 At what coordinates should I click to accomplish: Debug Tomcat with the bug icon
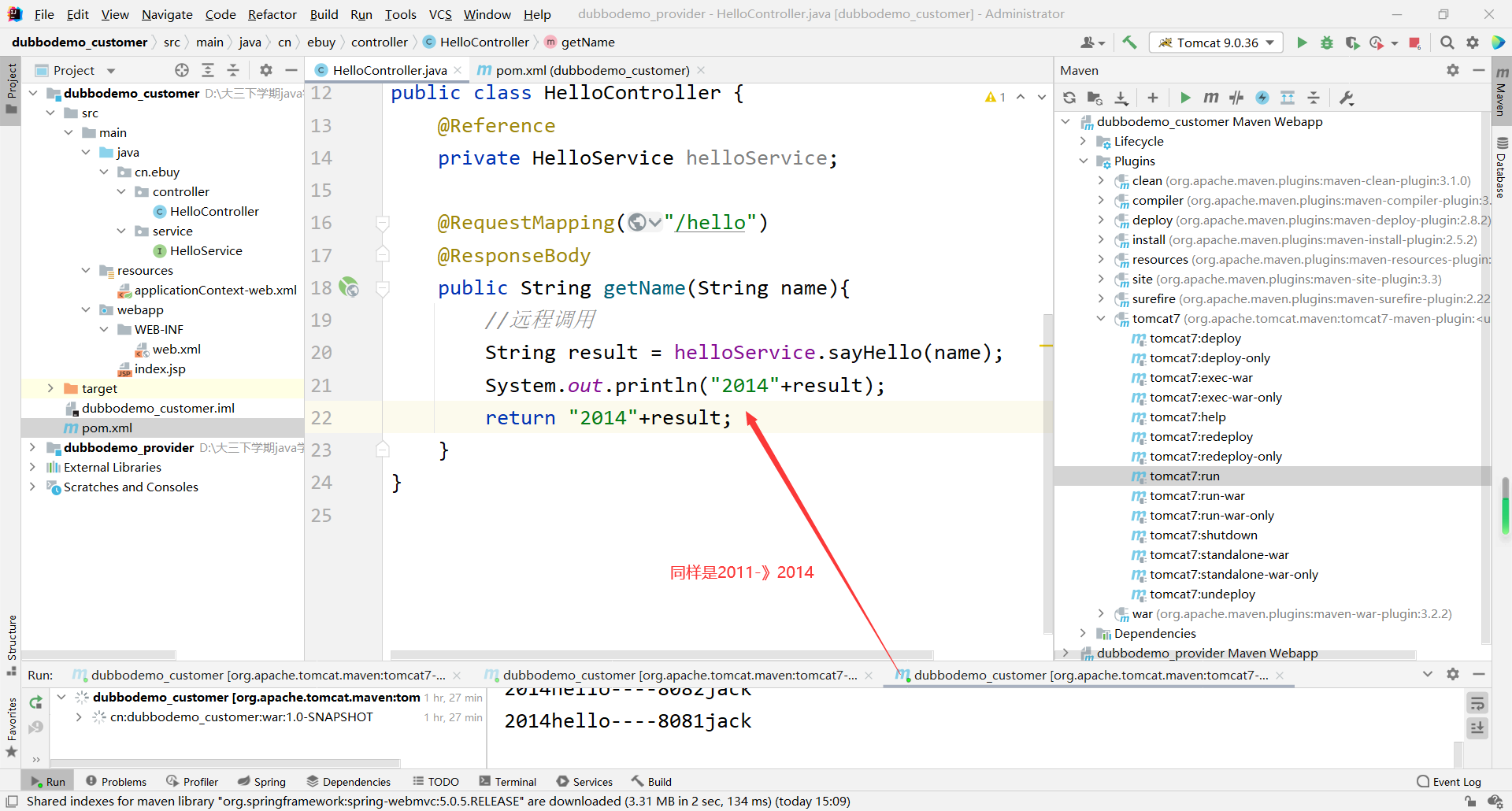[x=1327, y=43]
